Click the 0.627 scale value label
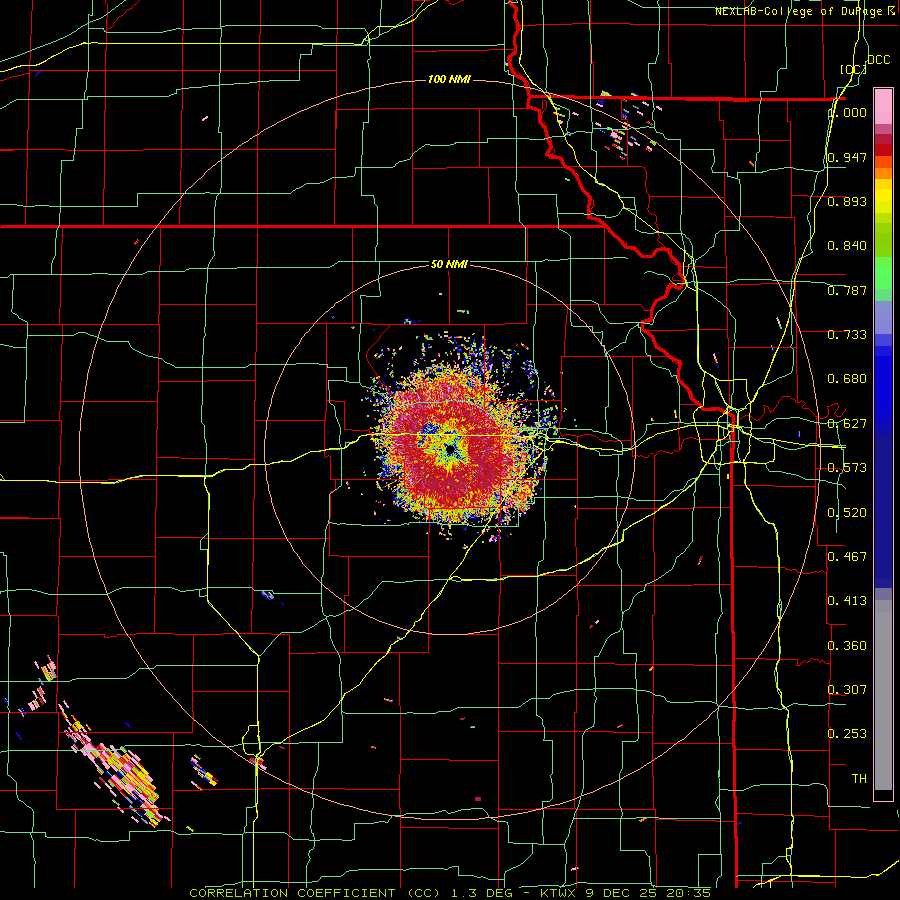Image resolution: width=900 pixels, height=900 pixels. [847, 424]
